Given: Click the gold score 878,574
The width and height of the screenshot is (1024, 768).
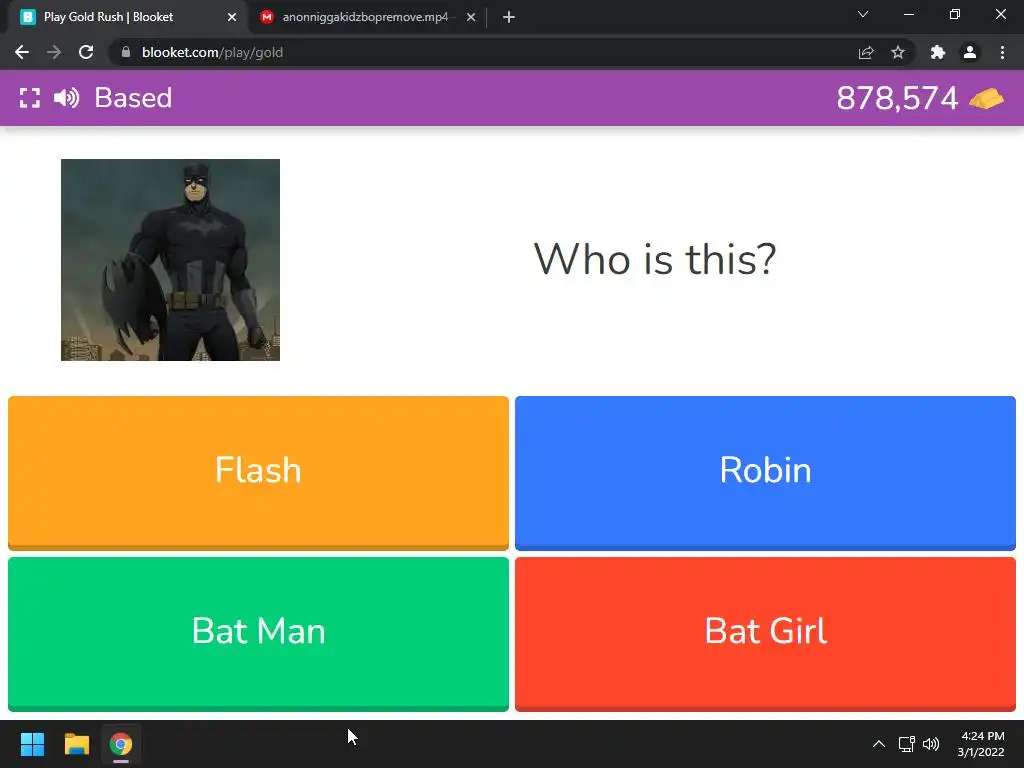Looking at the screenshot, I should point(897,99).
